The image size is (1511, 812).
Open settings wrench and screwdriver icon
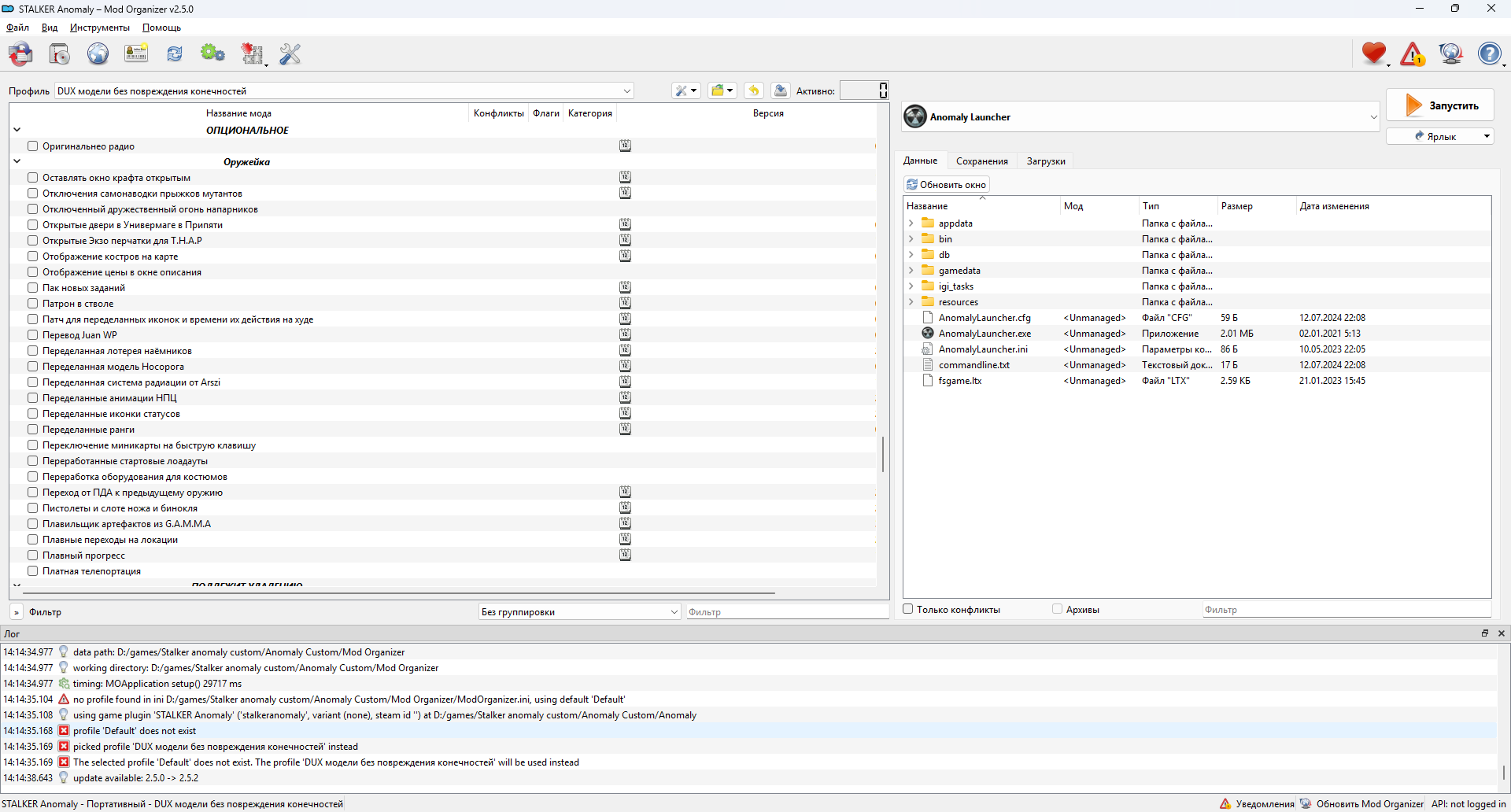pyautogui.click(x=290, y=54)
